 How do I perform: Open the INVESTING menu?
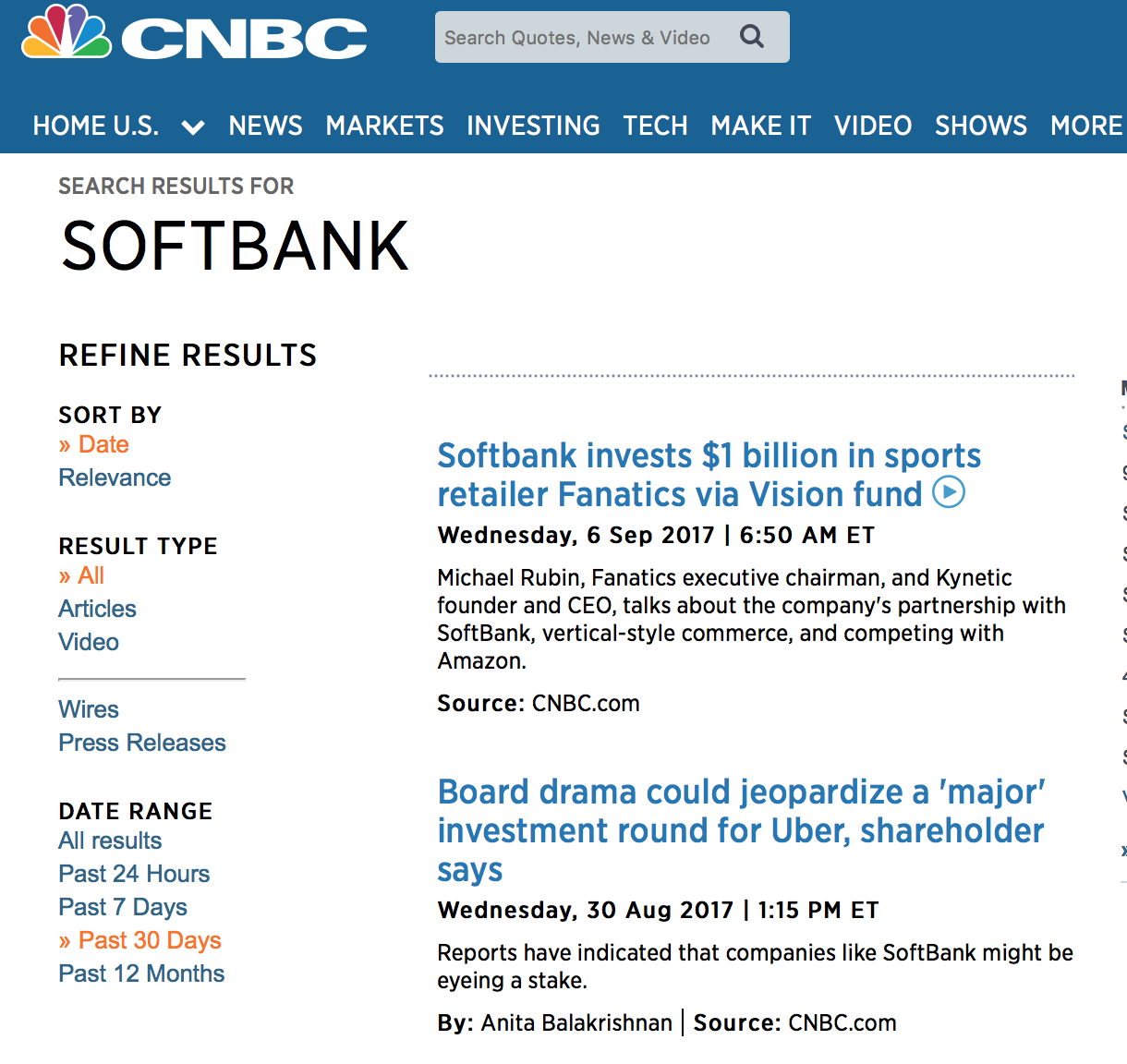point(533,126)
